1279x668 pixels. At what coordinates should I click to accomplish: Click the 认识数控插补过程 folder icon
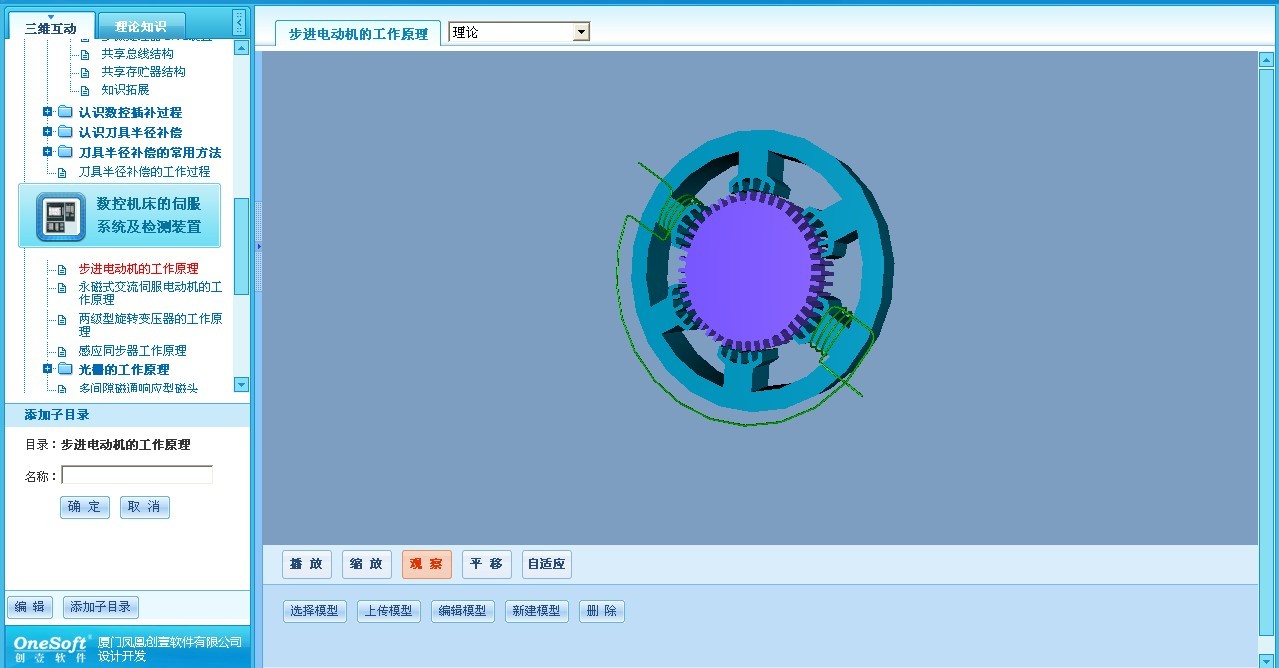pos(65,112)
